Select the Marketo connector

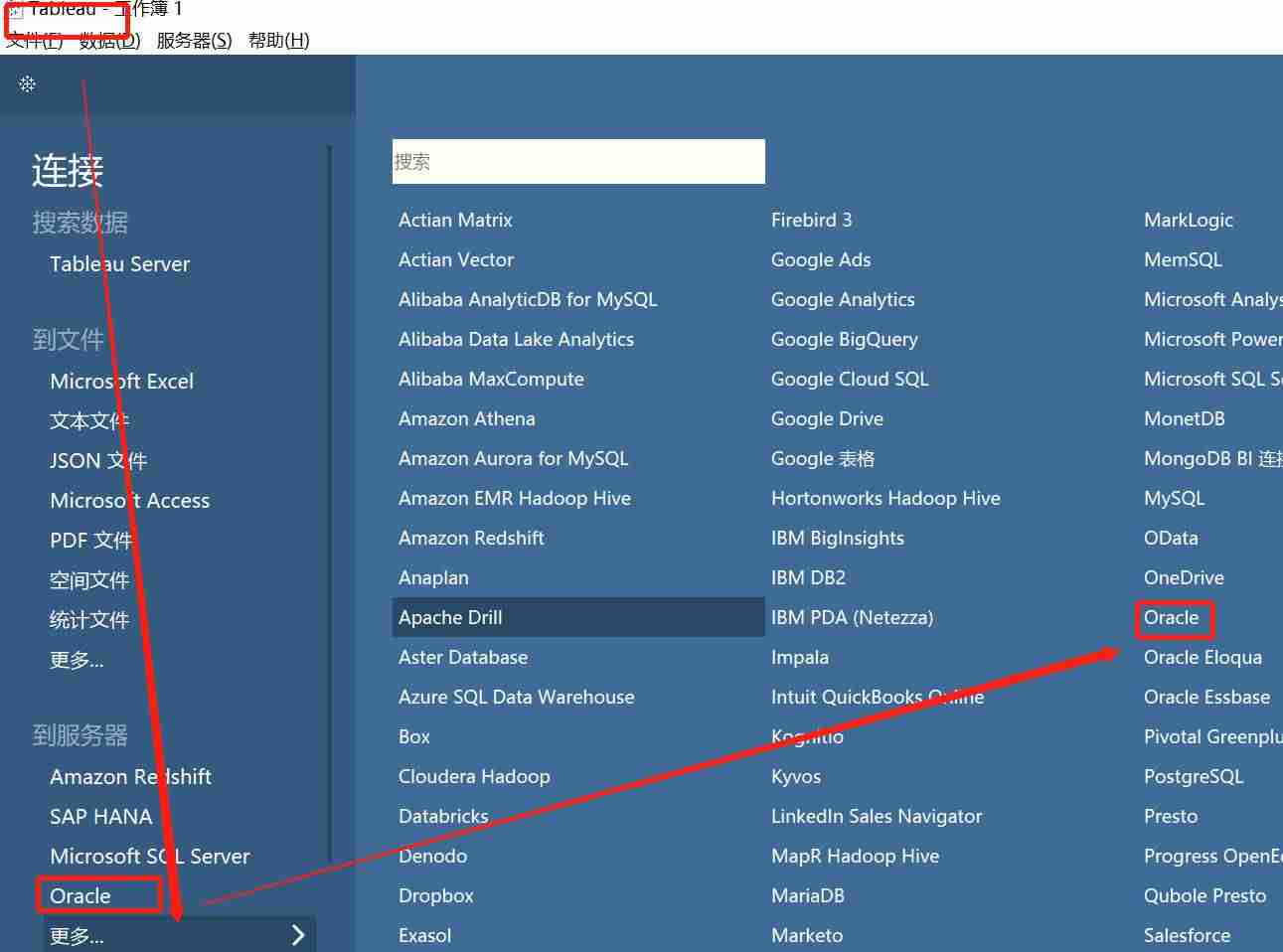click(807, 935)
